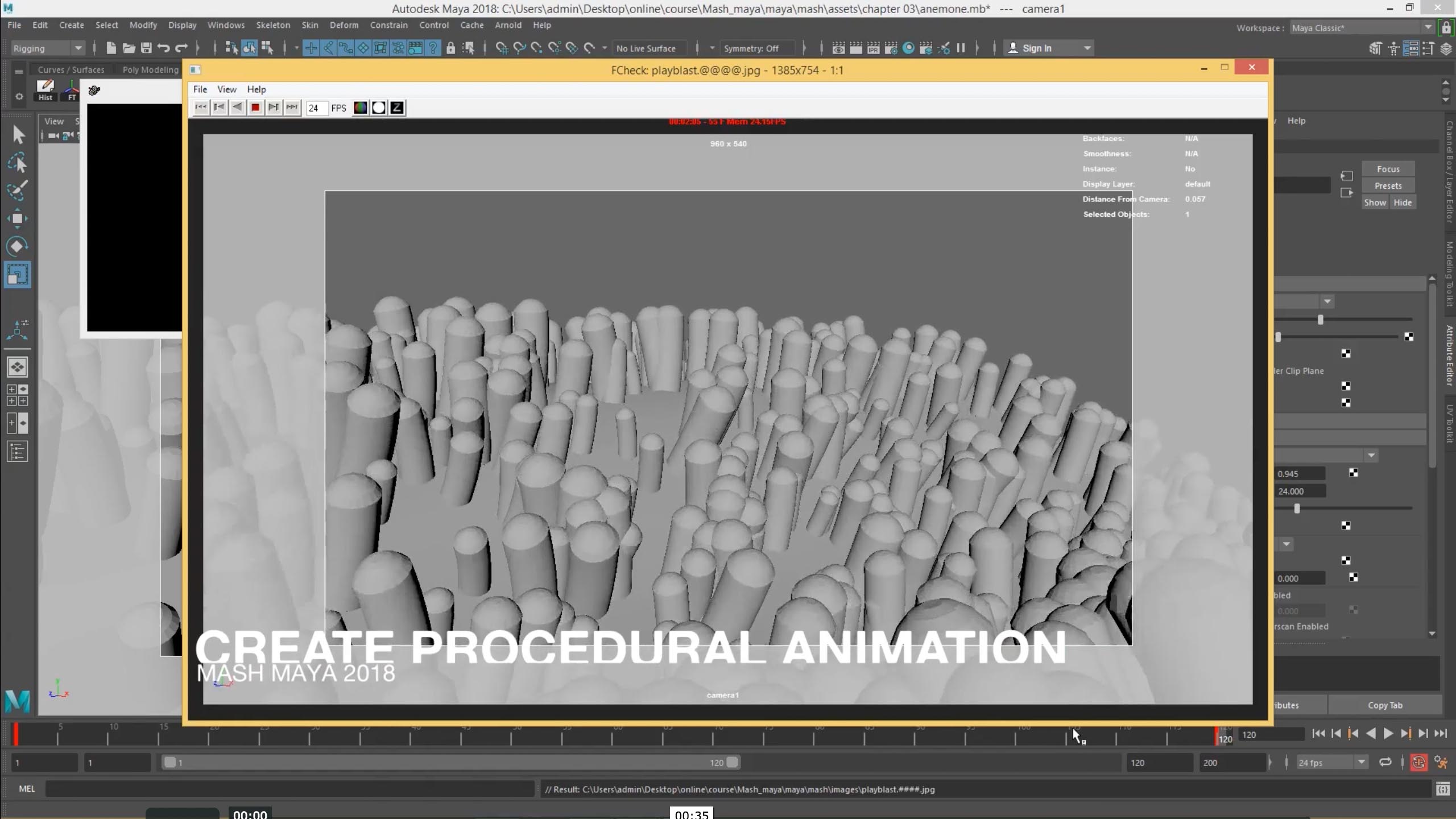Click the Snap to grids magnet icon
The image size is (1456, 819).
click(x=502, y=48)
